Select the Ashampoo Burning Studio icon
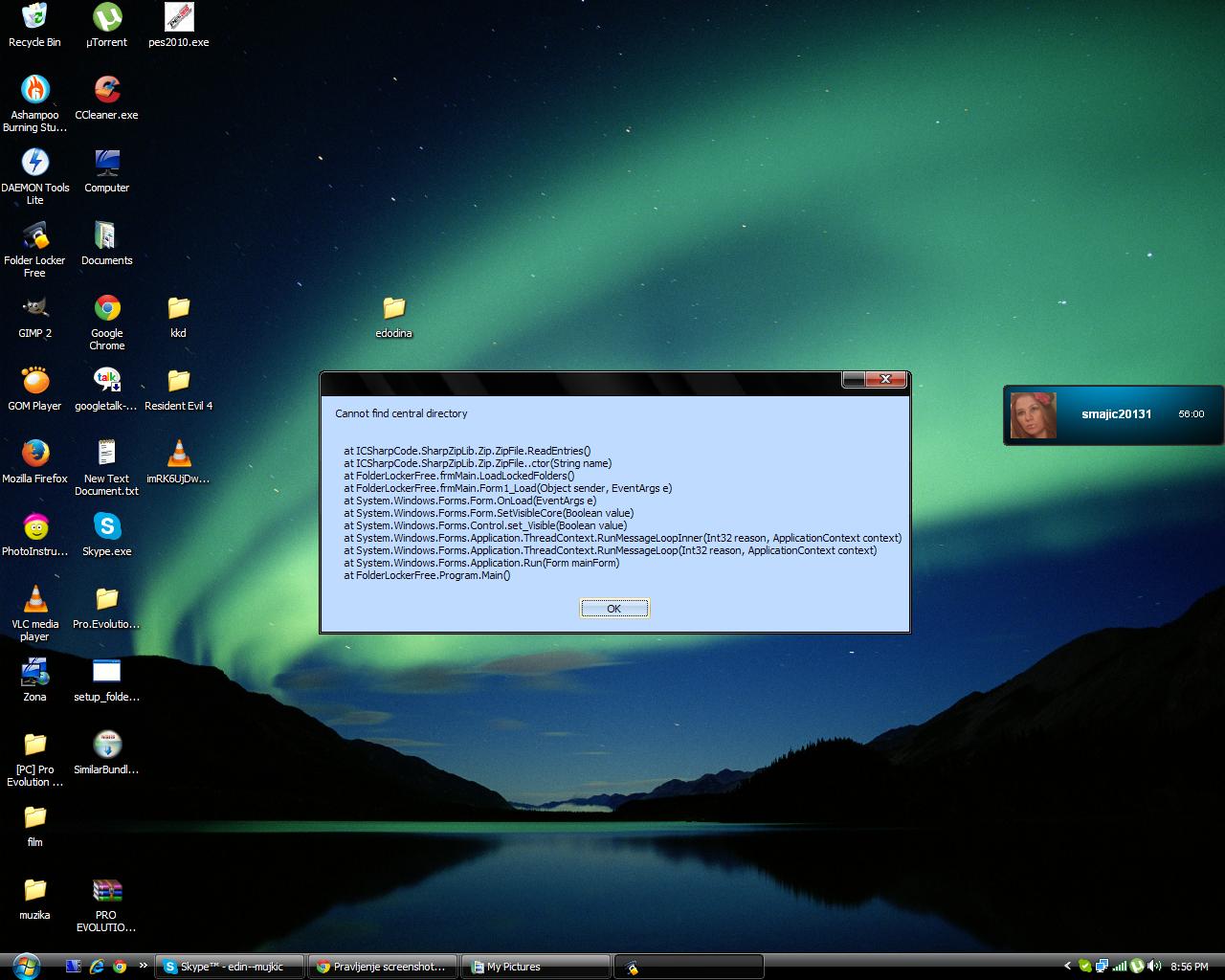1225x980 pixels. click(x=34, y=104)
